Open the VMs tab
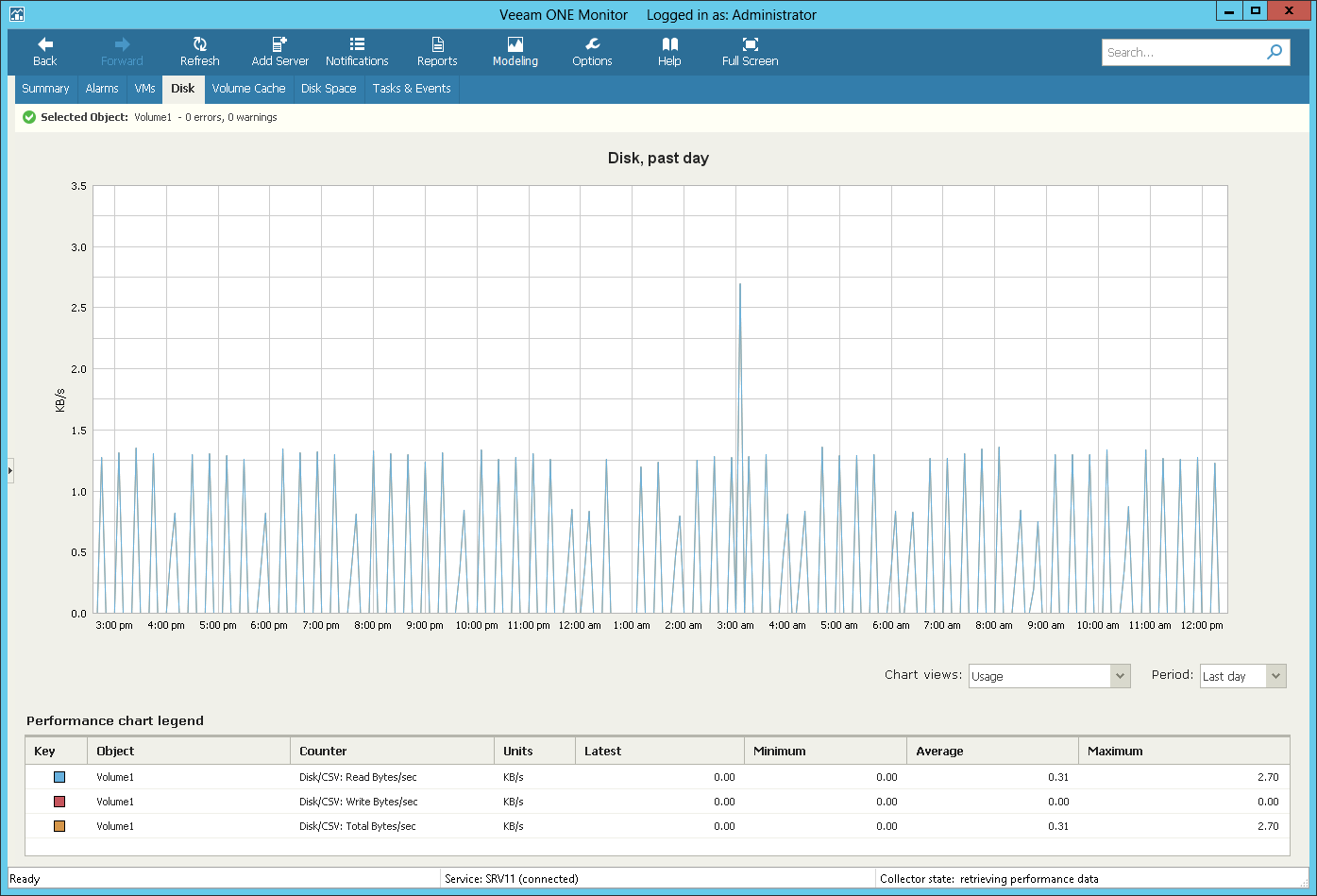1317x896 pixels. coord(144,89)
